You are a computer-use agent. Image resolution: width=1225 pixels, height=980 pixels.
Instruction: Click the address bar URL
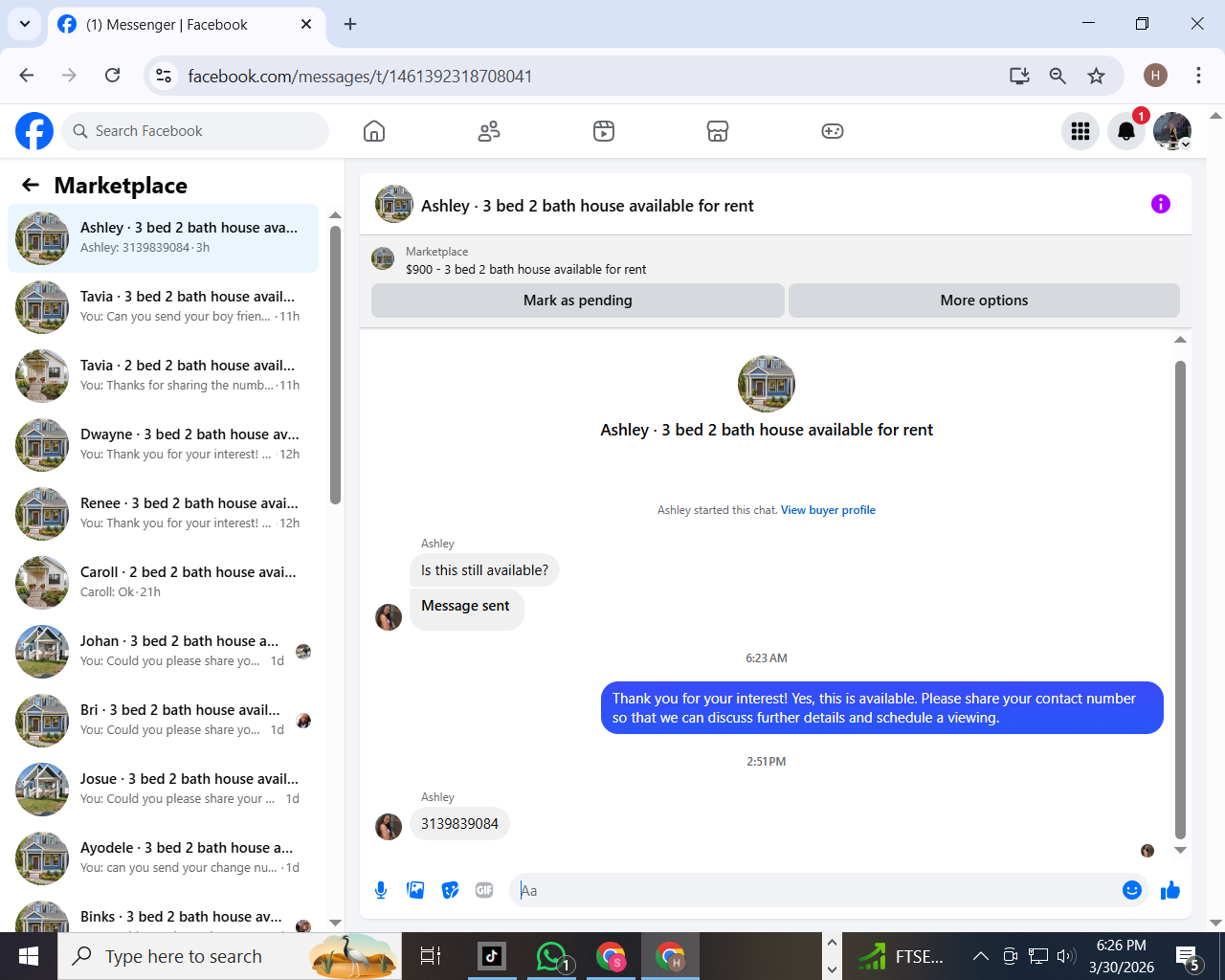pos(360,77)
